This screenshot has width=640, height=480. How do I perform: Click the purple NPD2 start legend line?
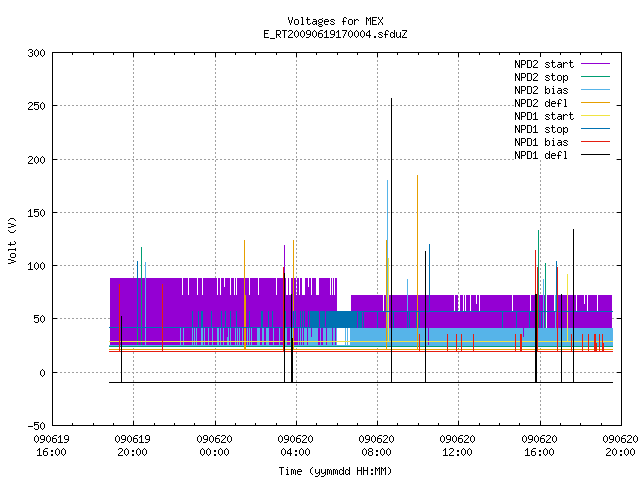coord(596,64)
